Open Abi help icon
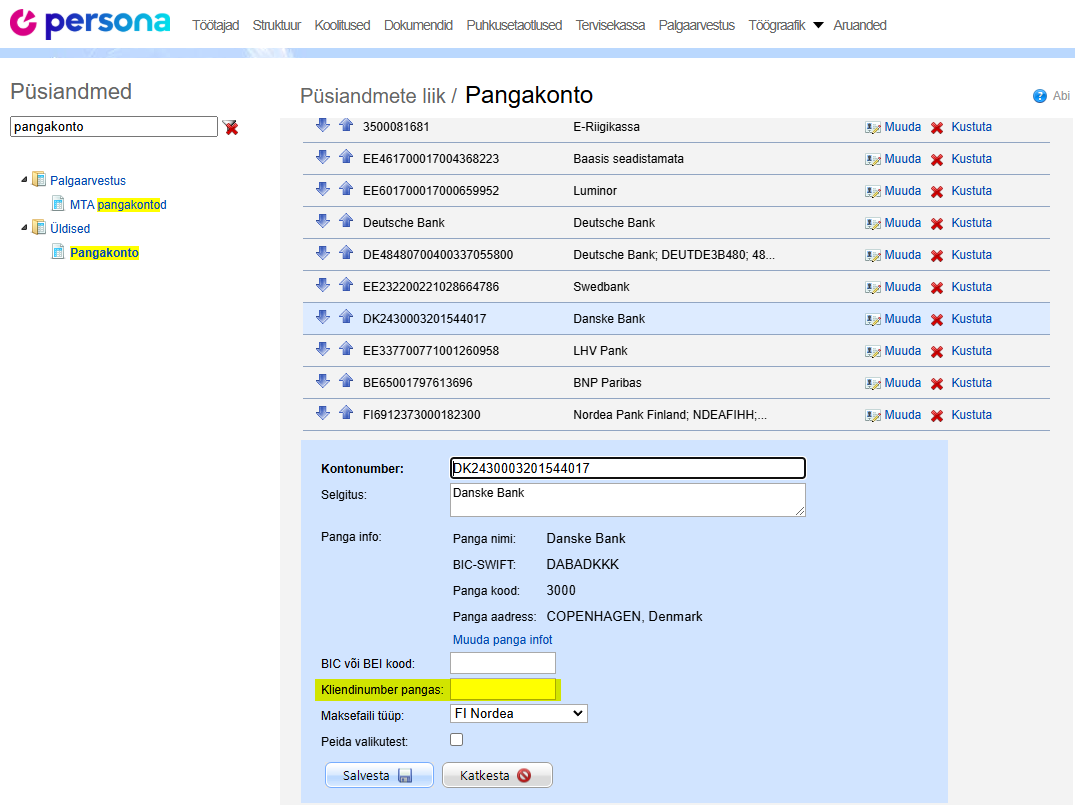 click(x=1039, y=96)
